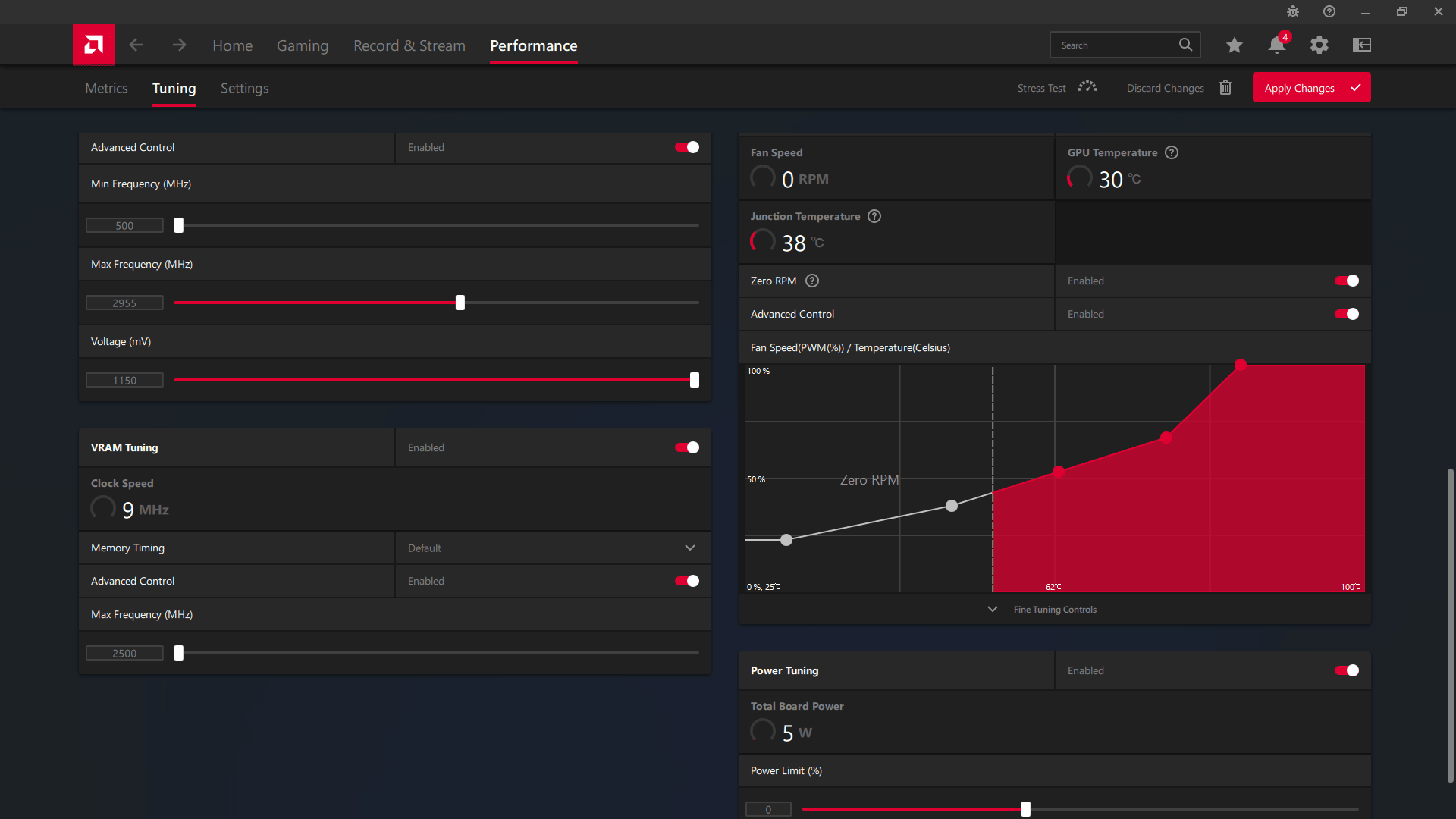Click Apply Changes button
This screenshot has height=819, width=1456.
click(x=1311, y=87)
